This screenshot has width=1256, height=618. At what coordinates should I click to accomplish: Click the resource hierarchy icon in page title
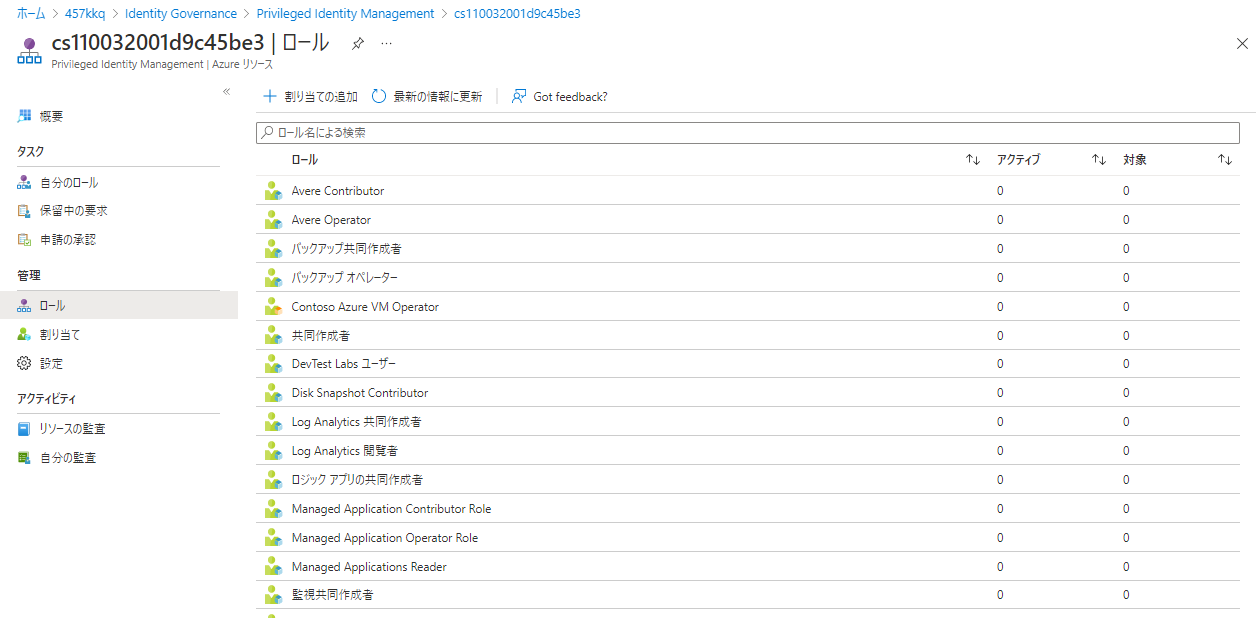coord(29,52)
